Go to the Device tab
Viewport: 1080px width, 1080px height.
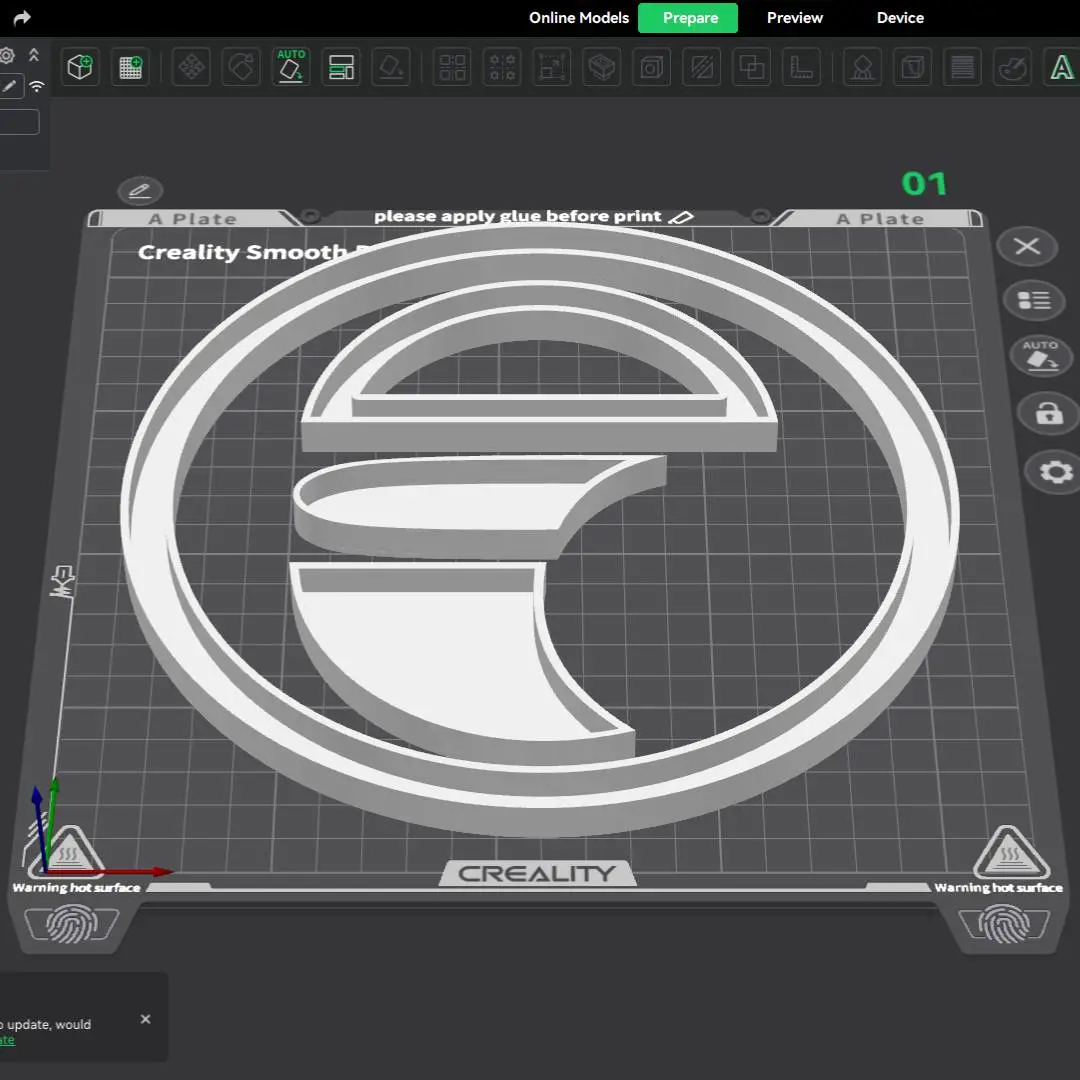(900, 18)
